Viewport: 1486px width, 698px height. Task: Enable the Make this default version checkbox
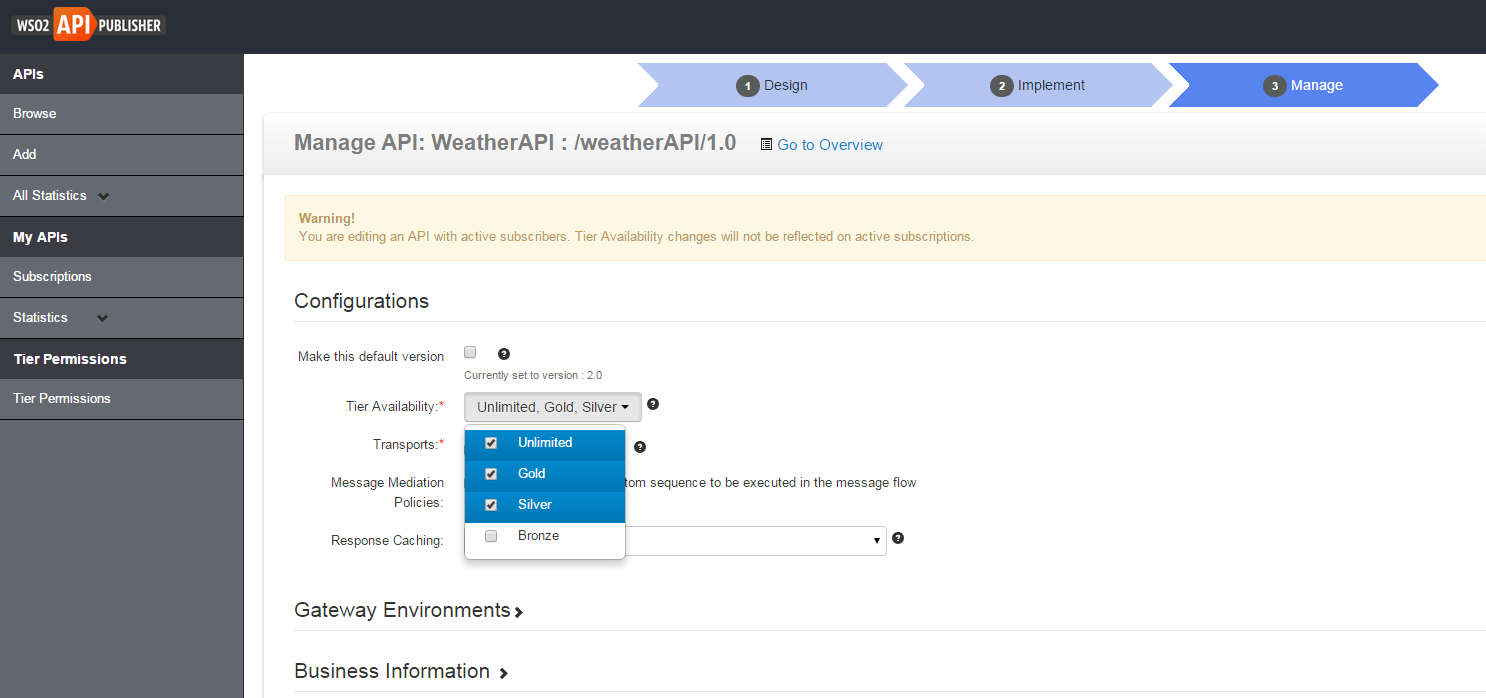470,352
